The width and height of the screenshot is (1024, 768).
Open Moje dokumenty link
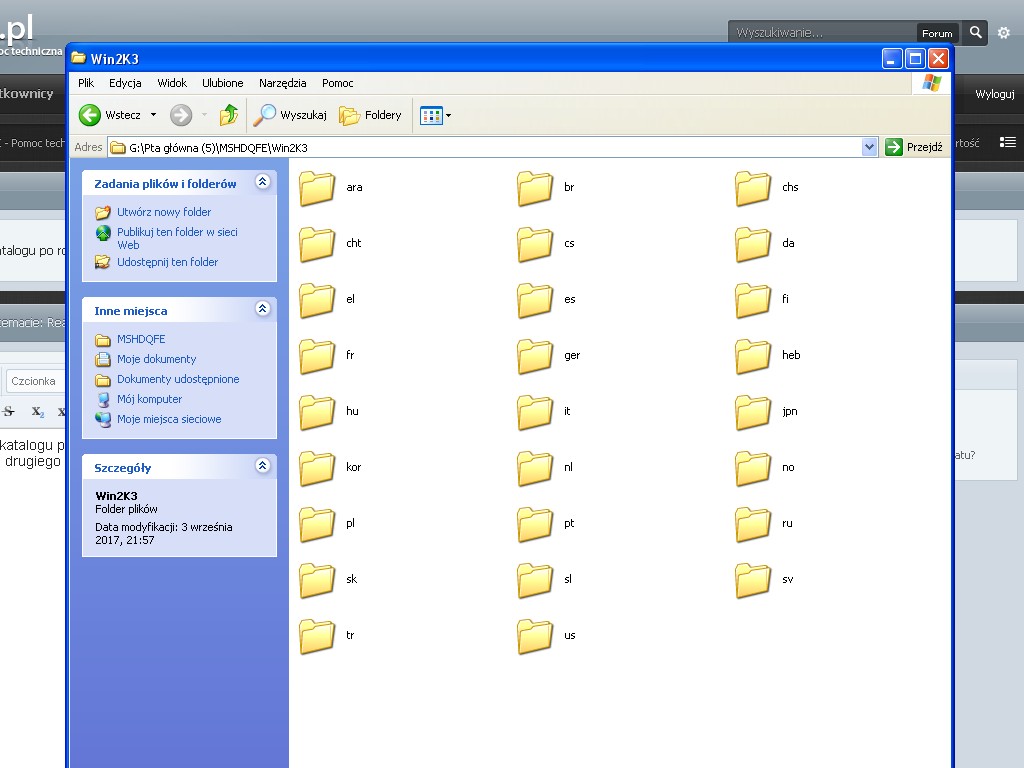pos(157,359)
